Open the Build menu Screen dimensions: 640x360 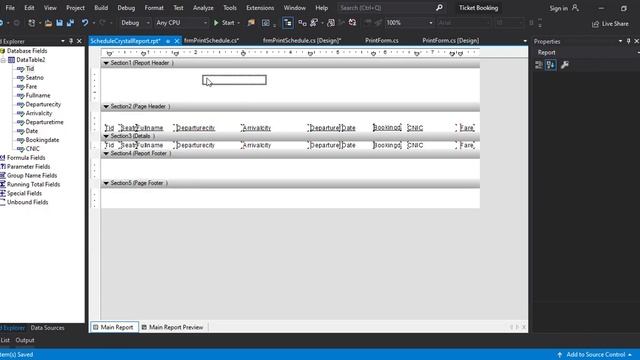click(101, 8)
